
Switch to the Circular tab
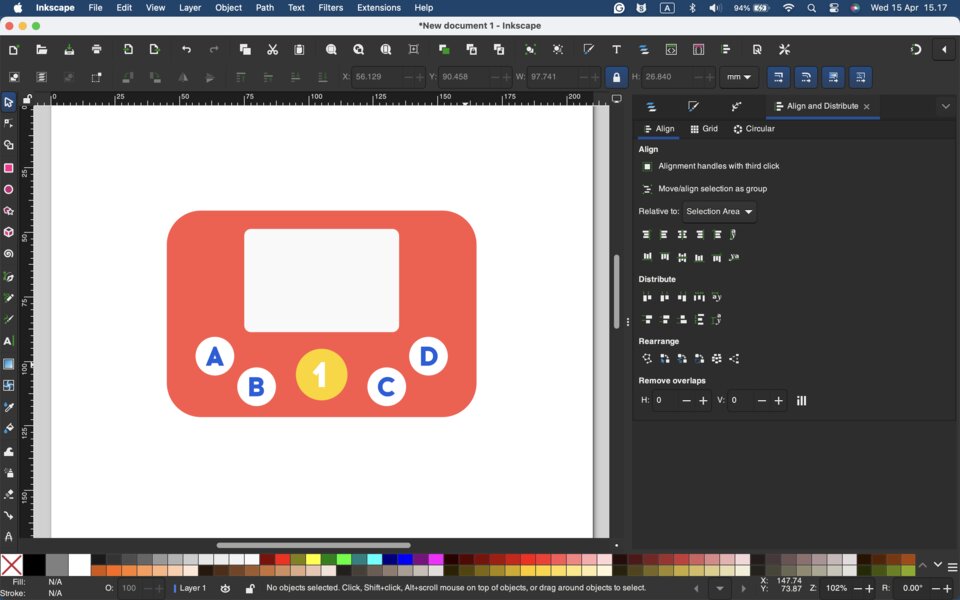[x=753, y=129]
